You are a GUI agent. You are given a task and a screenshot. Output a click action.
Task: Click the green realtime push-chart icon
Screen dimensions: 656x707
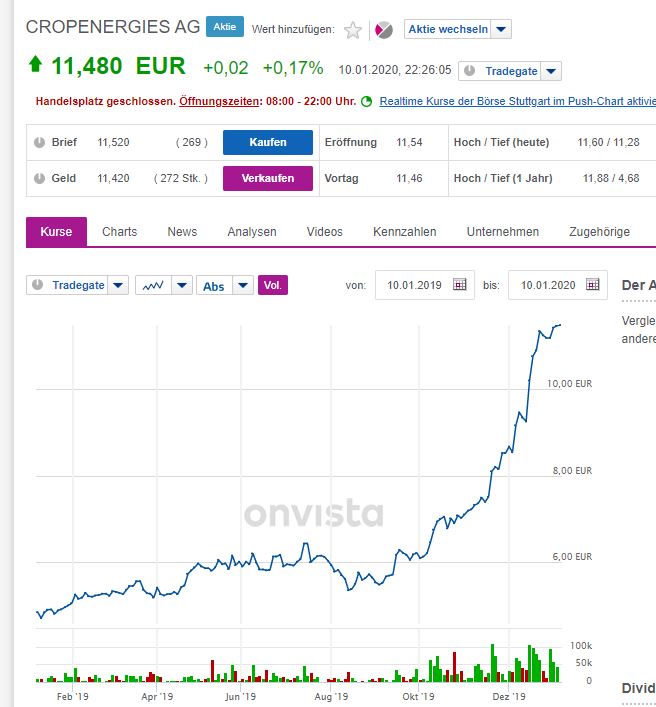(367, 101)
